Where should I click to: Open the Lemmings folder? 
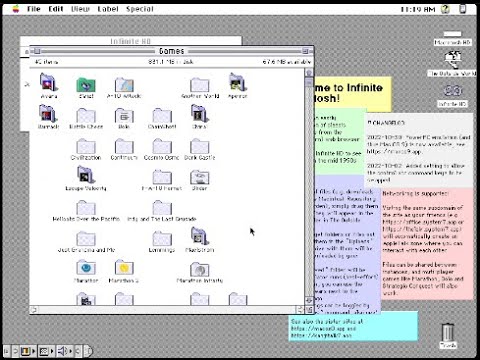[162, 239]
